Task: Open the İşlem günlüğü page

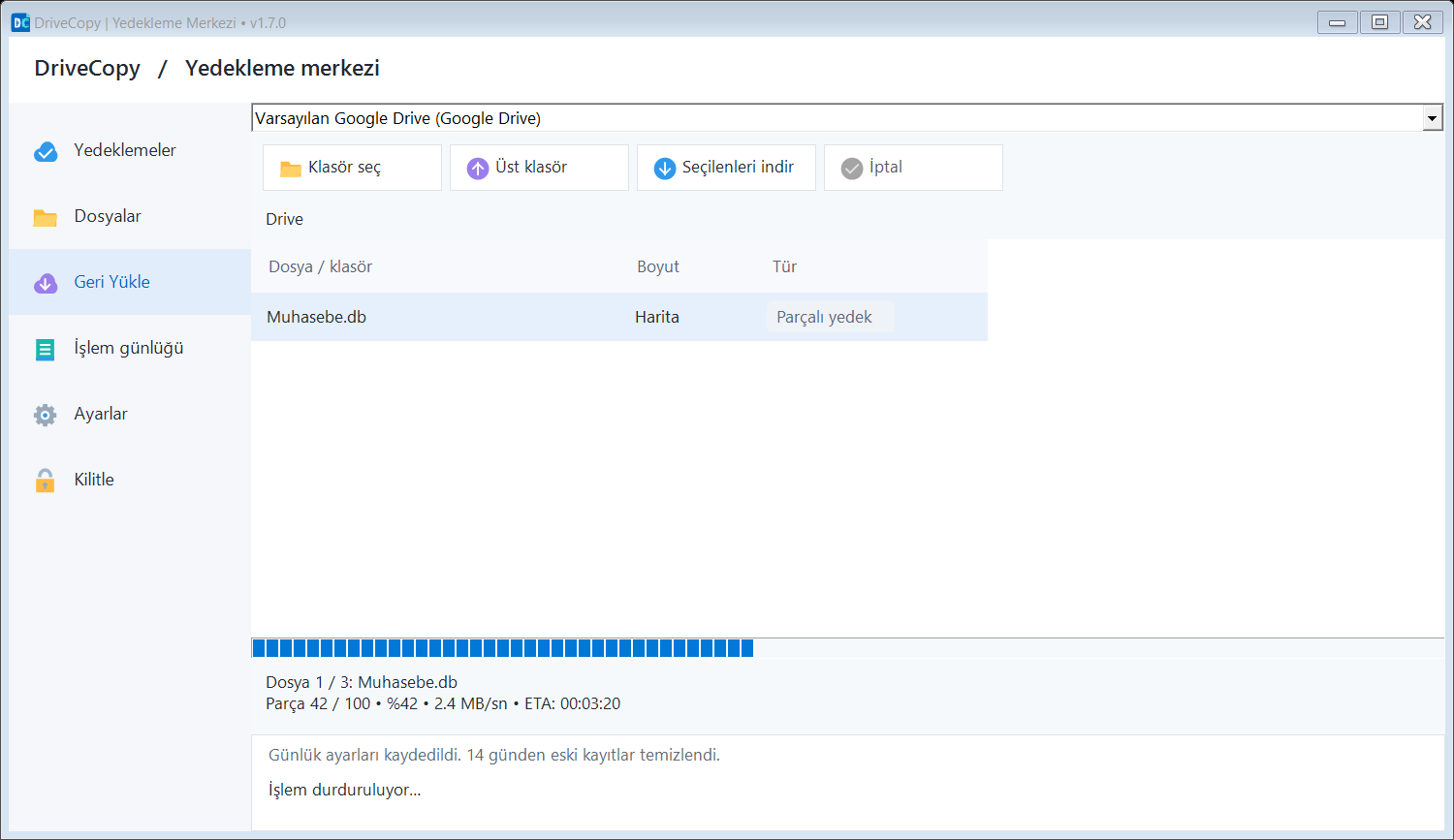Action: click(130, 348)
